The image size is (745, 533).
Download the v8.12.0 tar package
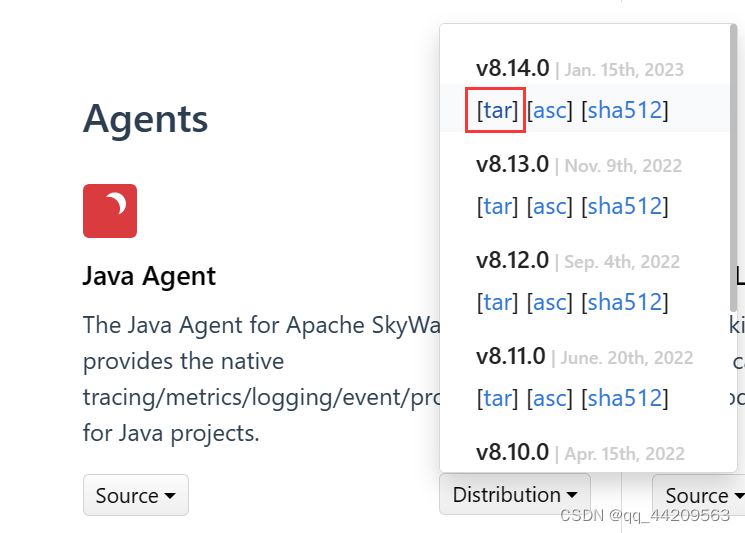[497, 302]
